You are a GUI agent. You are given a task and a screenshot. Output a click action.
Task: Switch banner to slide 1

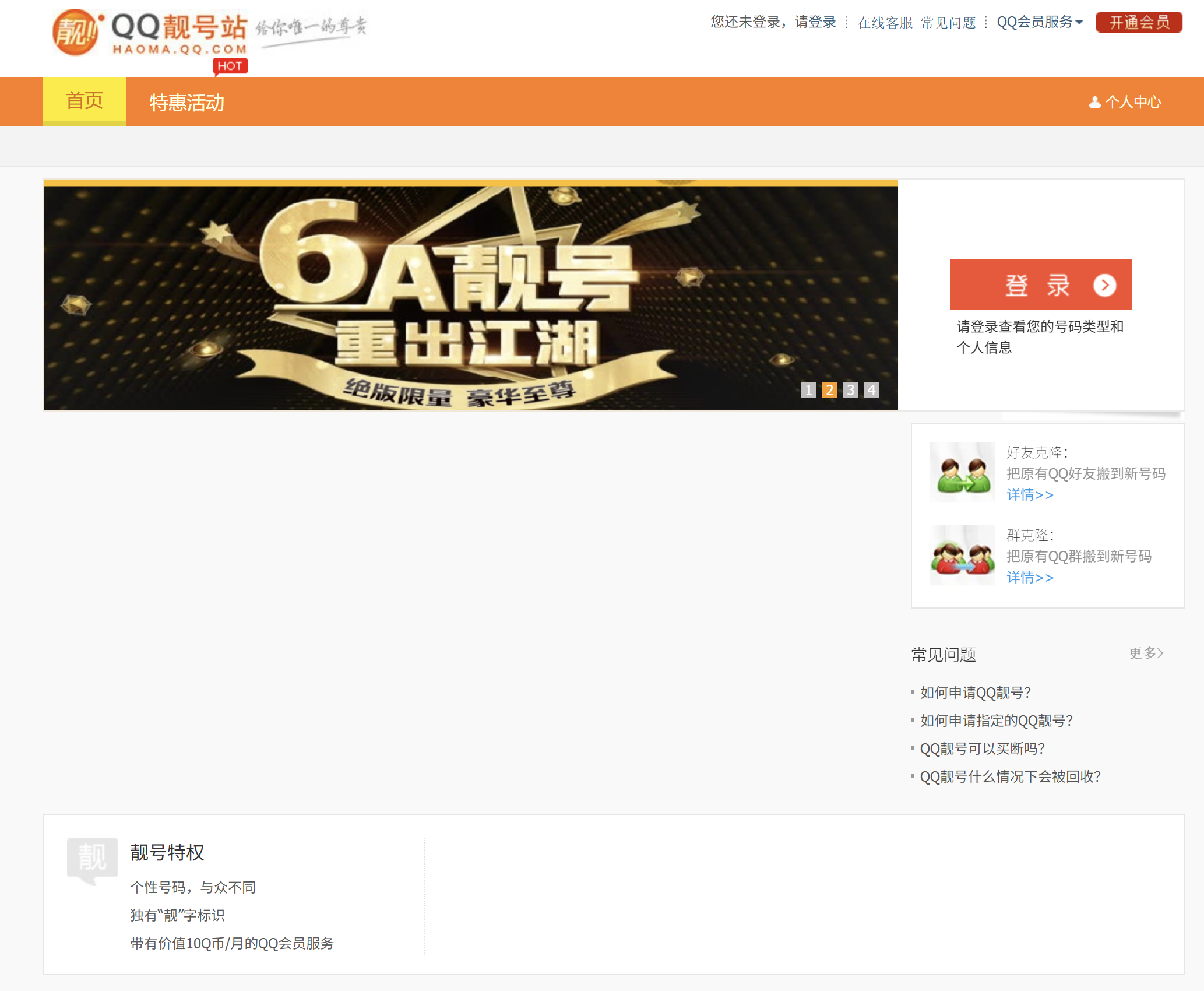click(808, 390)
